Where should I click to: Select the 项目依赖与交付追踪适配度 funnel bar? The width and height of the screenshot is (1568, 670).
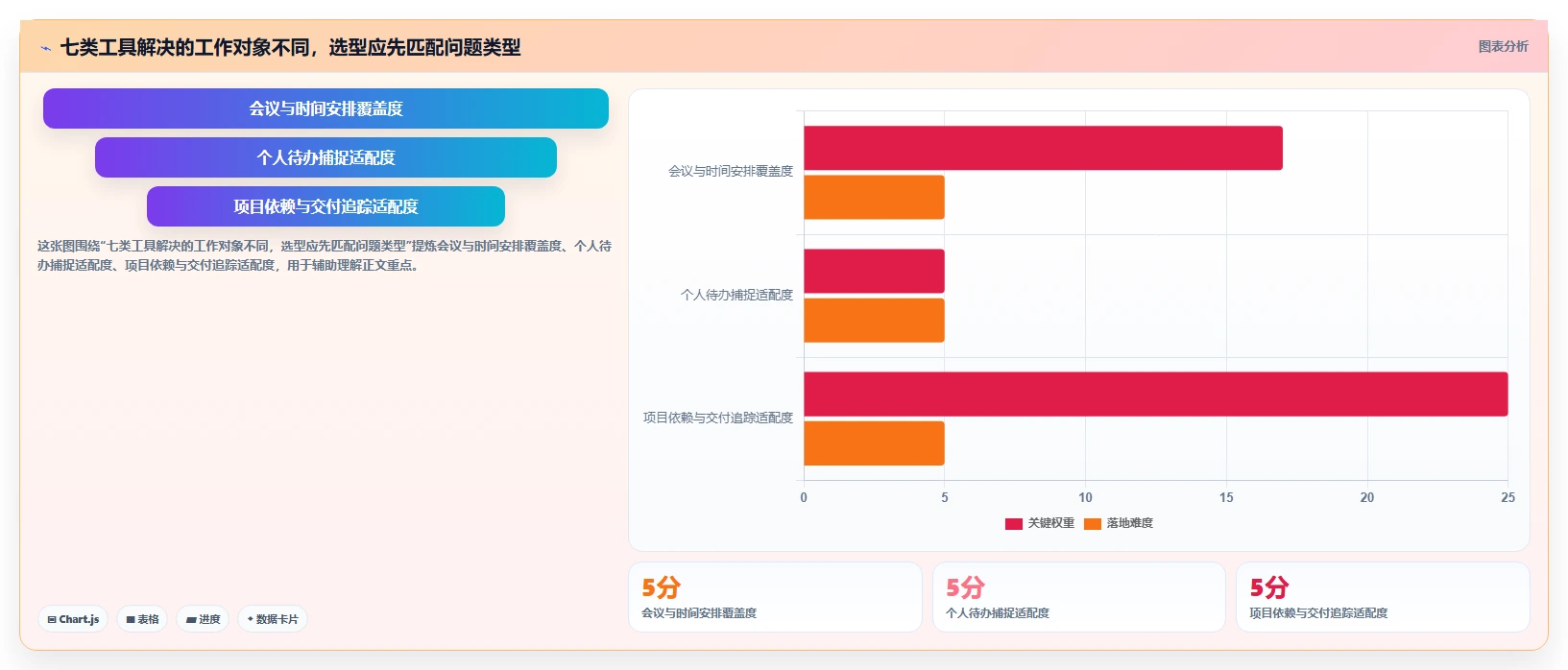pos(326,206)
